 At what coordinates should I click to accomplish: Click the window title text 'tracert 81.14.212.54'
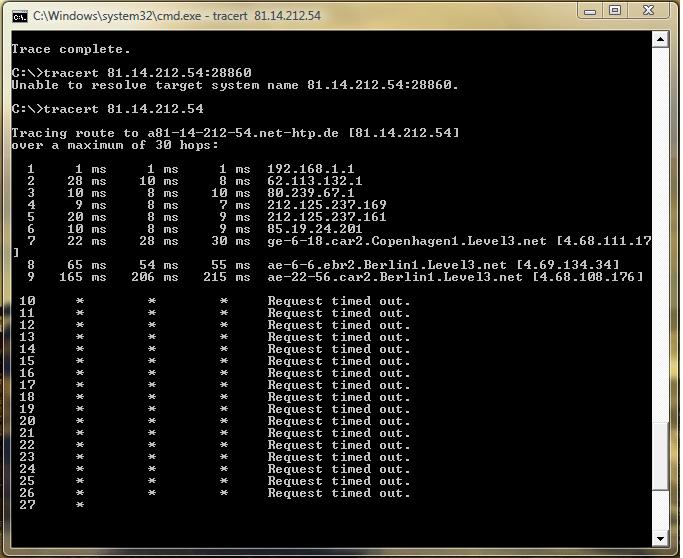[267, 16]
